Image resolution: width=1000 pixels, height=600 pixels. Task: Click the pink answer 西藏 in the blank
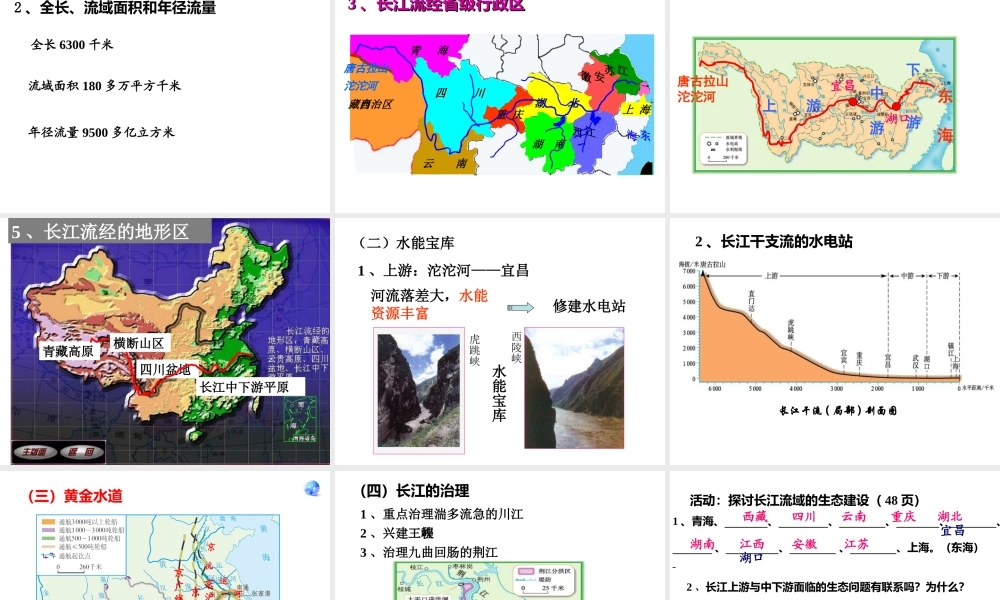coord(755,516)
